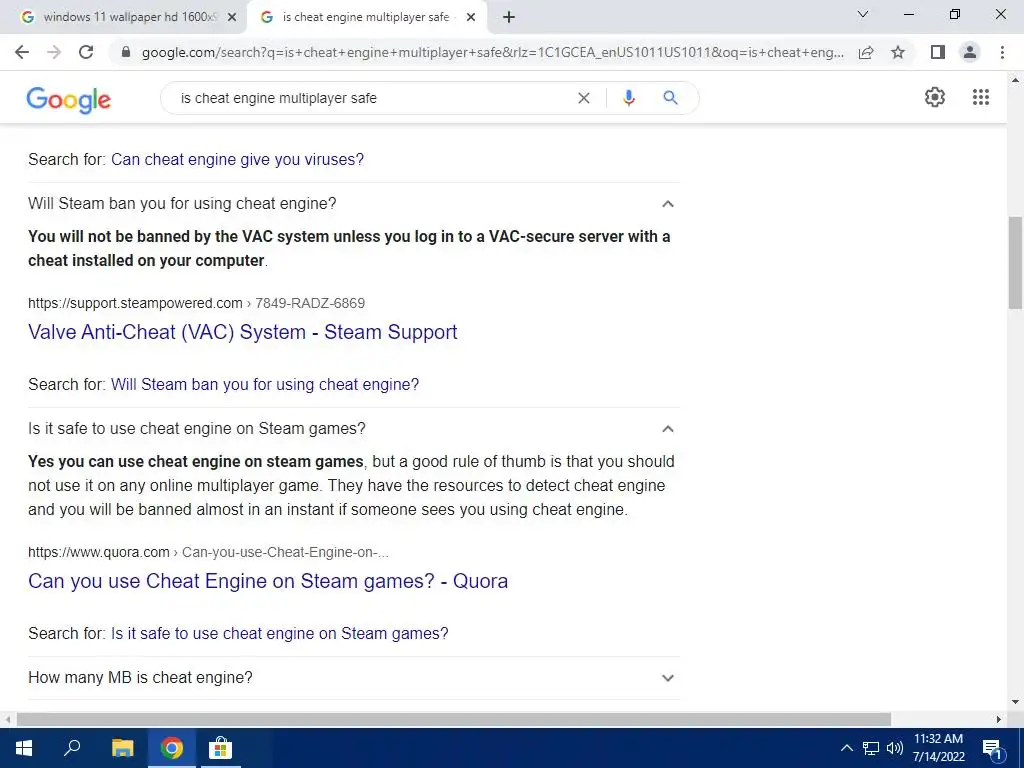
Task: Click the vertical scrollbar thumb
Action: tap(1015, 263)
